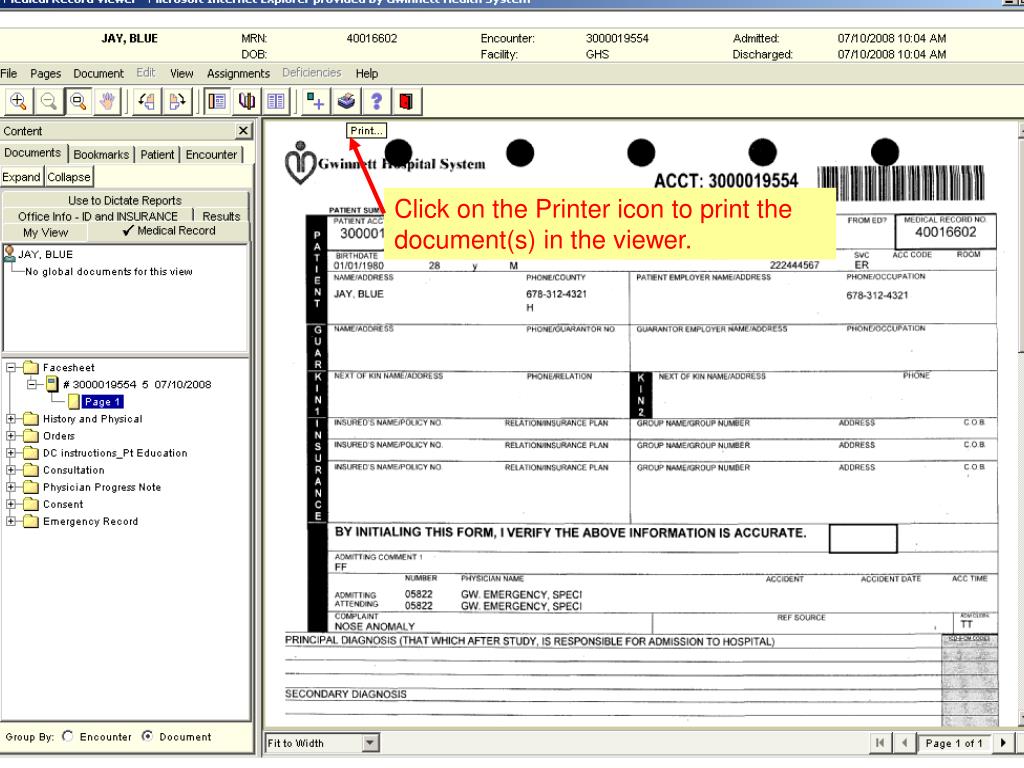Expand the Consent folder
Screen dimensions: 1024x768
11,504
